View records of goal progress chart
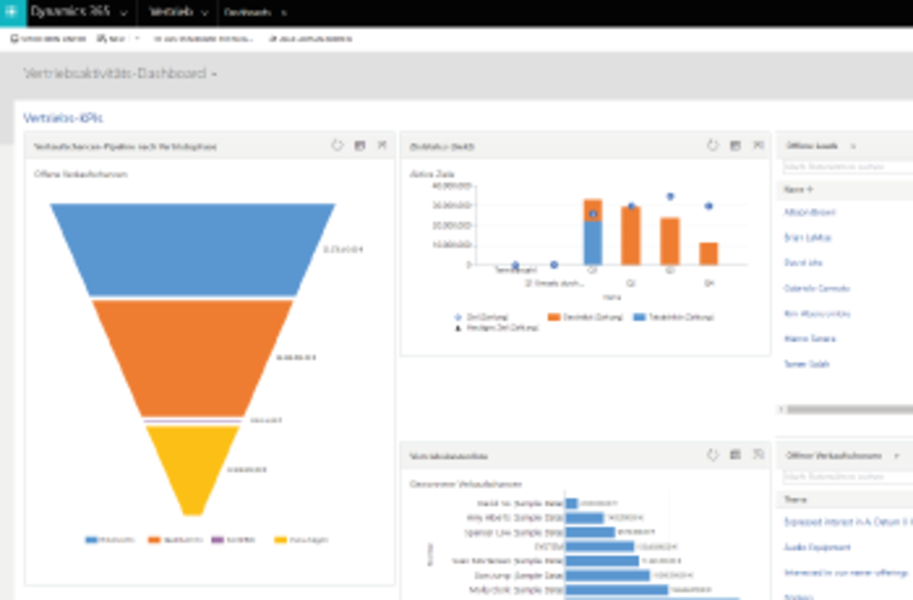Image resolution: width=913 pixels, height=600 pixels. pyautogui.click(x=735, y=146)
